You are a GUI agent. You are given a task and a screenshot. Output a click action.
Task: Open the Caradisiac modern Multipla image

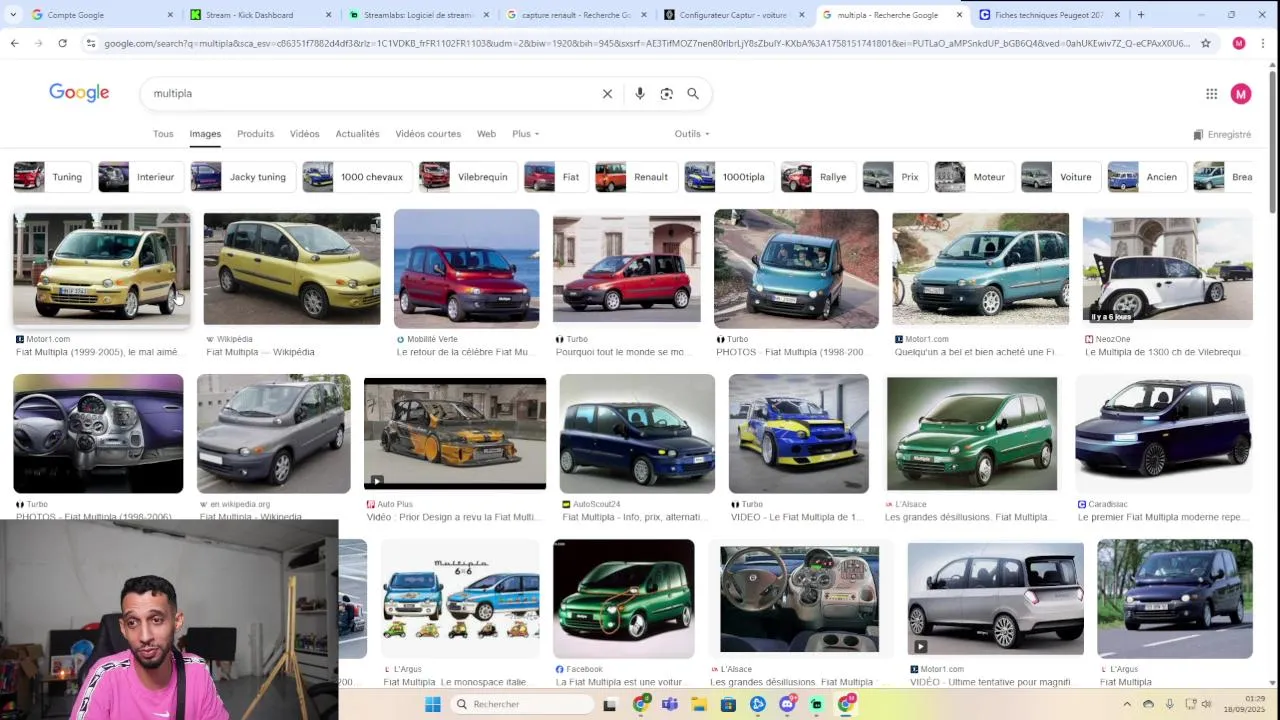click(x=1164, y=433)
